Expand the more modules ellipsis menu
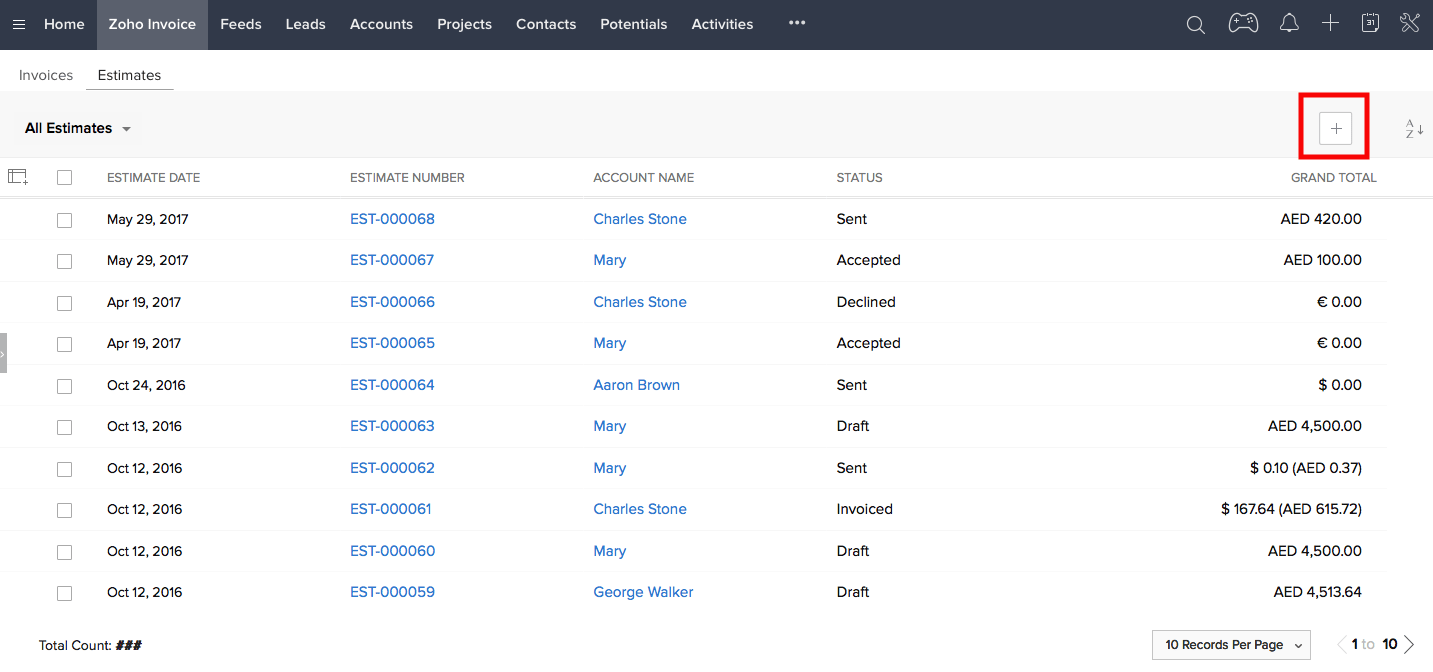The image size is (1433, 672). (x=796, y=24)
